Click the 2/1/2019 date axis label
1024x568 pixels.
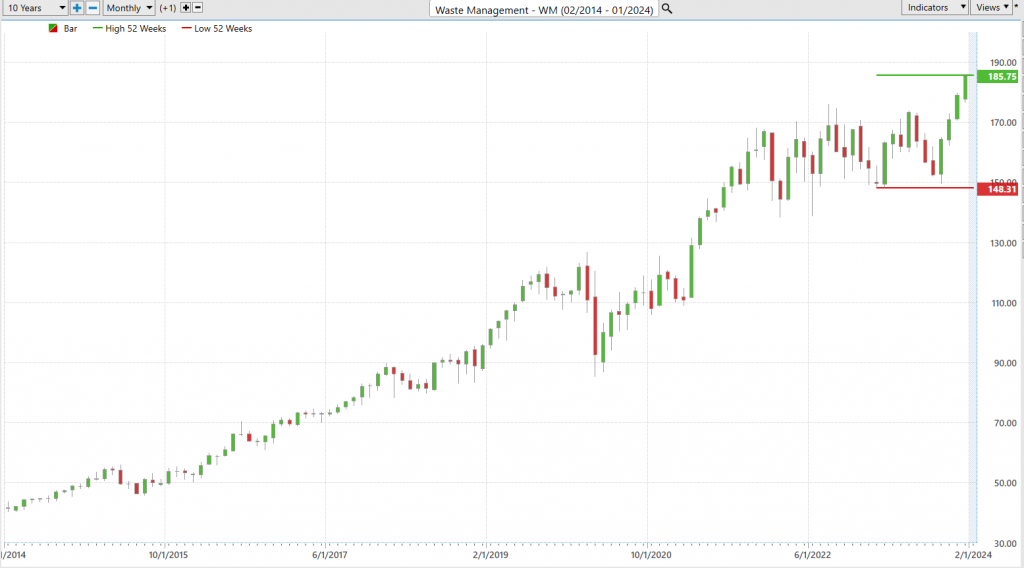tap(490, 555)
